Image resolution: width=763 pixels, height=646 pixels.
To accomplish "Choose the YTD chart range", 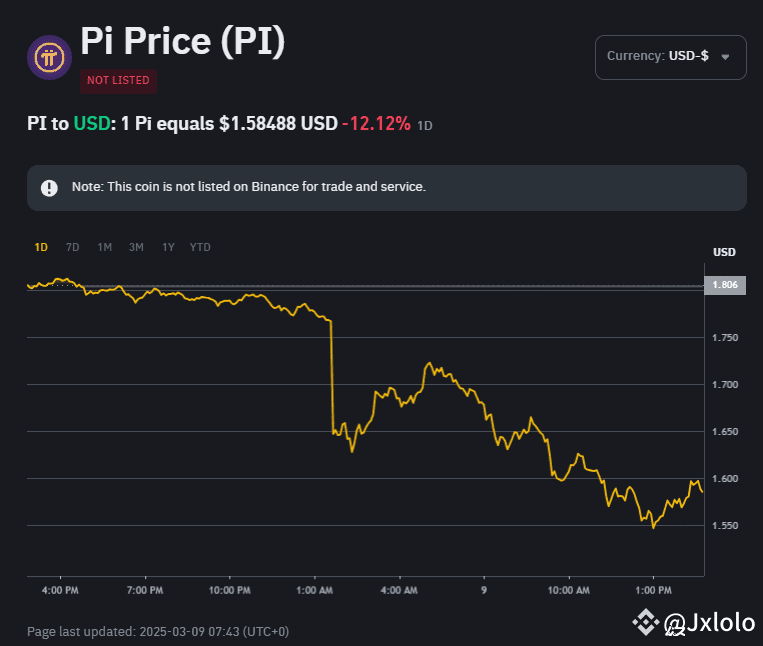I will (x=200, y=247).
